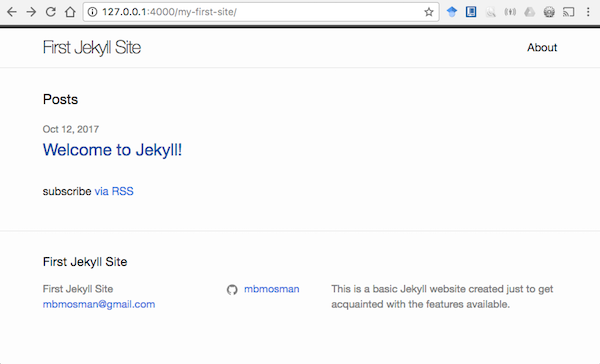The width and height of the screenshot is (600, 364).
Task: Open the browser home page
Action: coord(70,12)
